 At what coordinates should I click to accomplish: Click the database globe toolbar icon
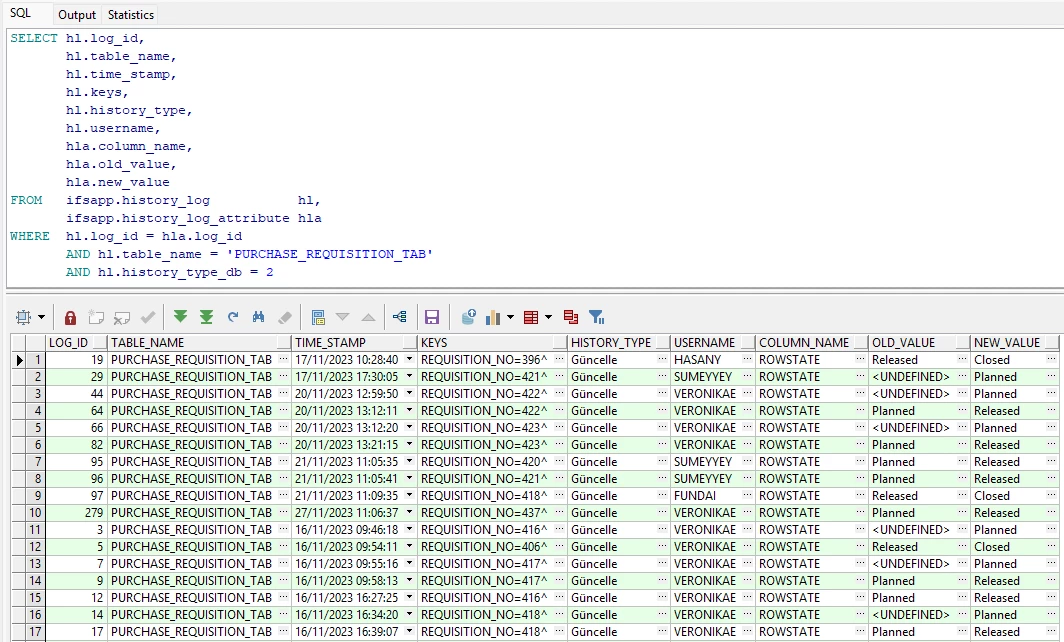tap(468, 317)
